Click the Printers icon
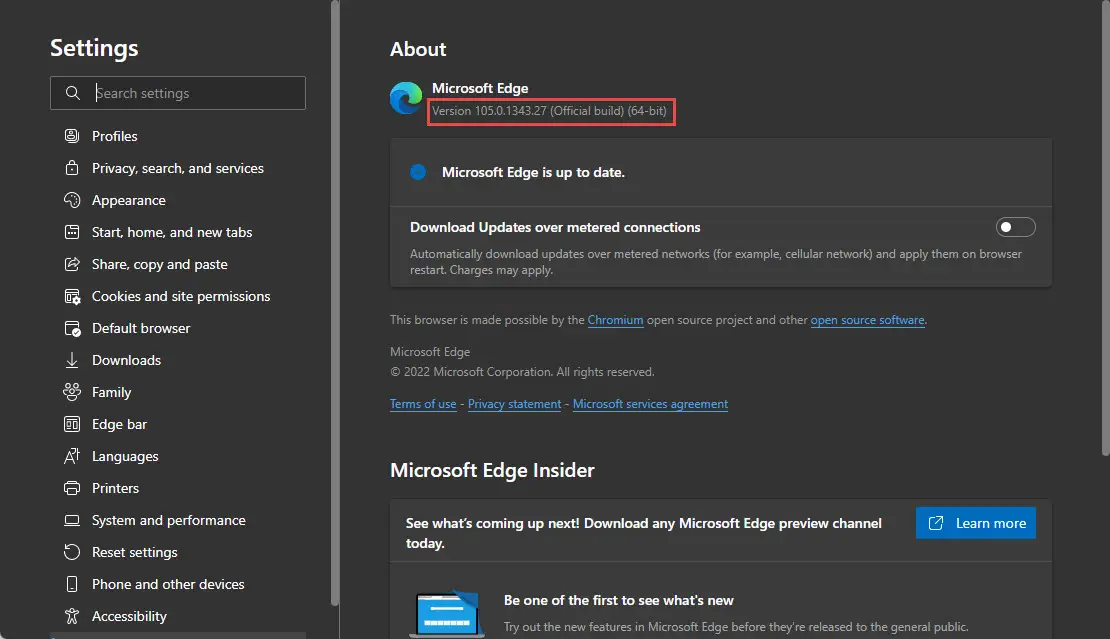This screenshot has height=639, width=1110. pos(72,488)
